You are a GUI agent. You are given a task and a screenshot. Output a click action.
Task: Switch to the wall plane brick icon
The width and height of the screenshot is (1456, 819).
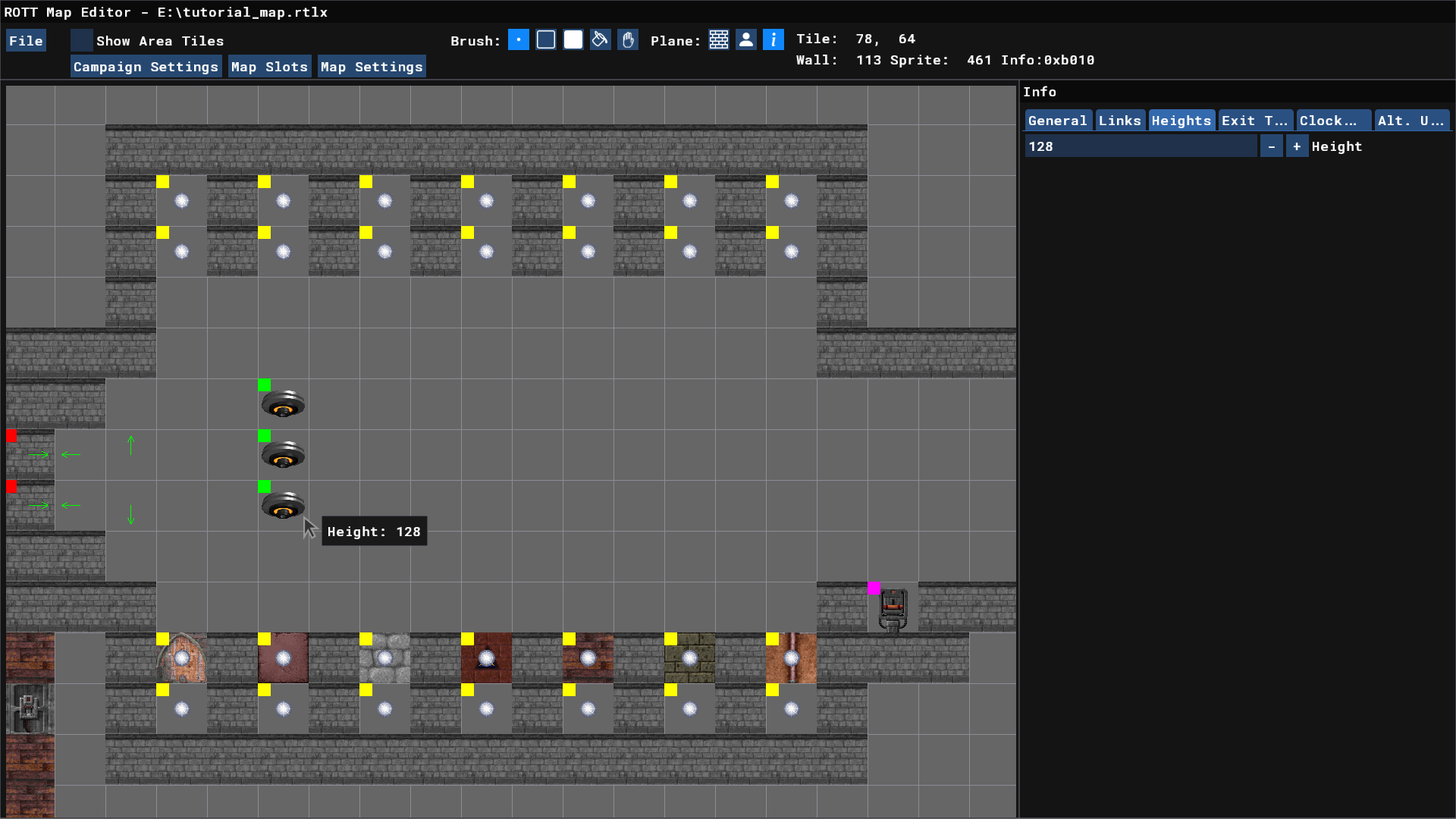tap(719, 40)
